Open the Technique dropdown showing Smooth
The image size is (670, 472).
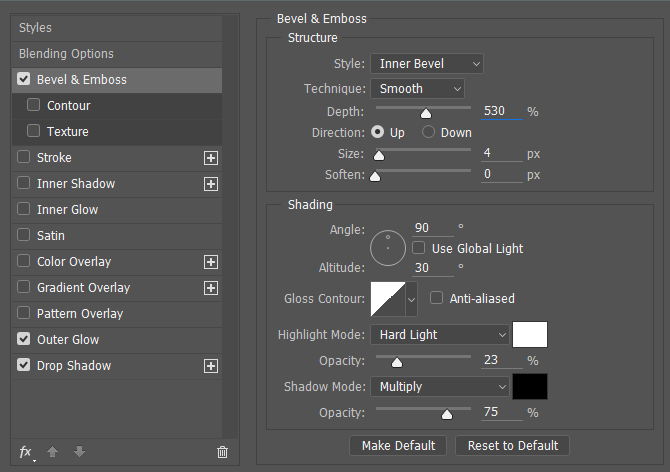pos(417,89)
